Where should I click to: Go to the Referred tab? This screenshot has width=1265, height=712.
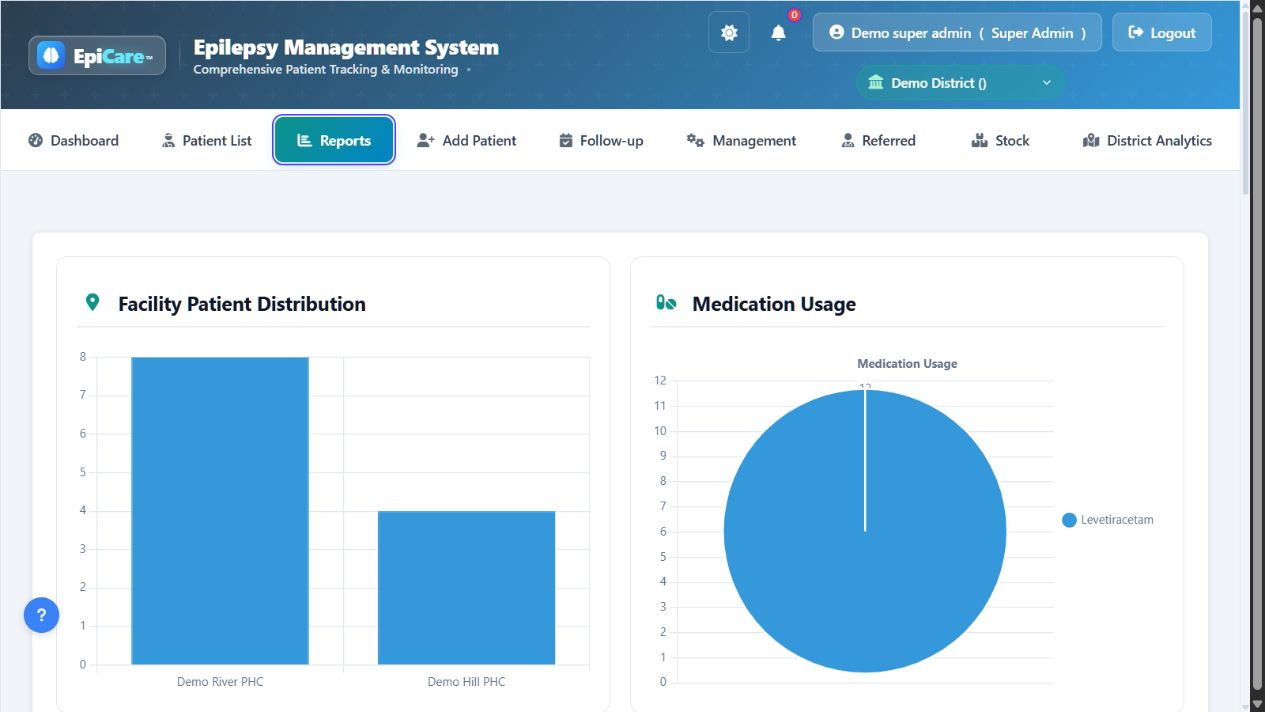(878, 140)
